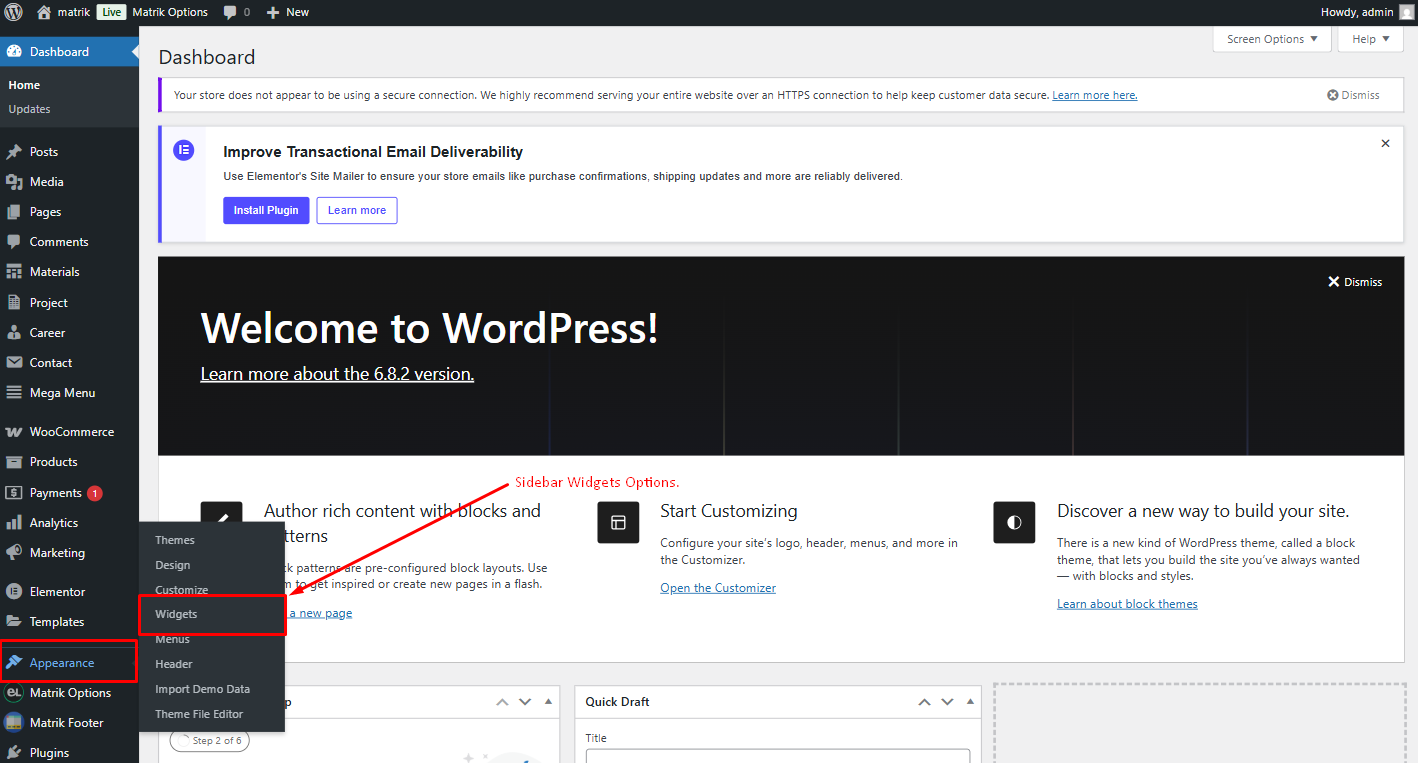1418x763 pixels.
Task: Click the Elementor logo icon in sidebar
Action: (x=14, y=592)
